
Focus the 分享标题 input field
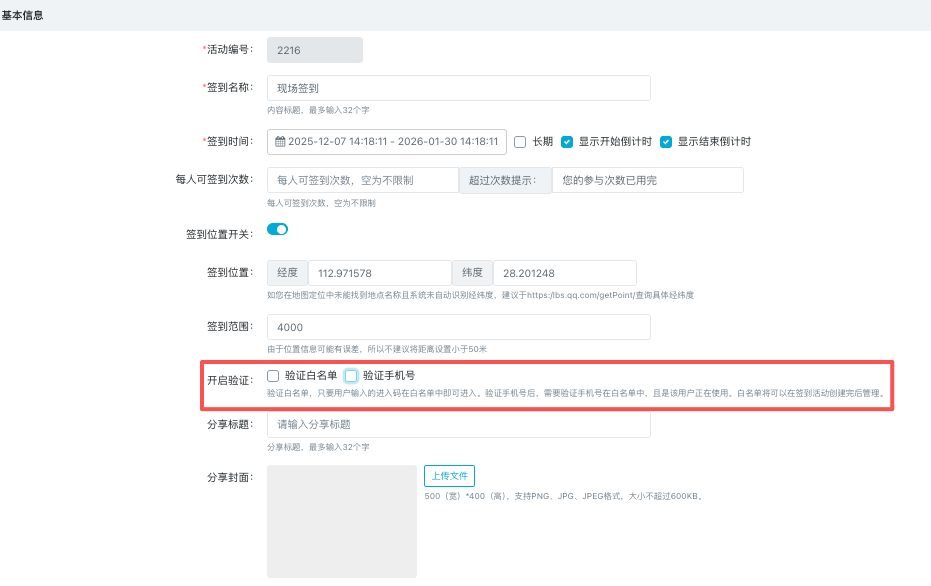(x=458, y=425)
